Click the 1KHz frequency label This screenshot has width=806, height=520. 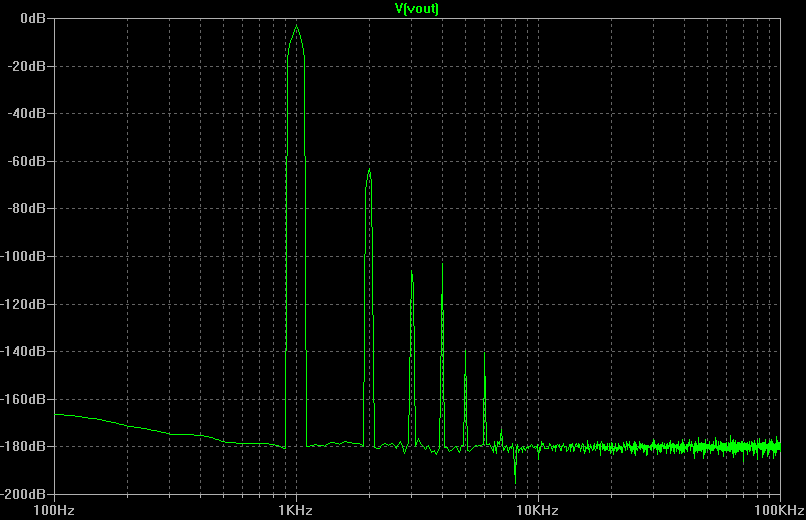[x=296, y=510]
